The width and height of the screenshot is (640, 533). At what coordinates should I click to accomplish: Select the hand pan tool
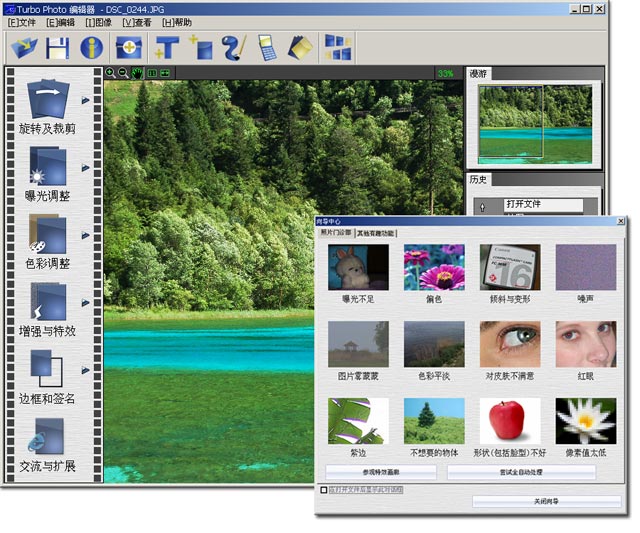[x=138, y=73]
